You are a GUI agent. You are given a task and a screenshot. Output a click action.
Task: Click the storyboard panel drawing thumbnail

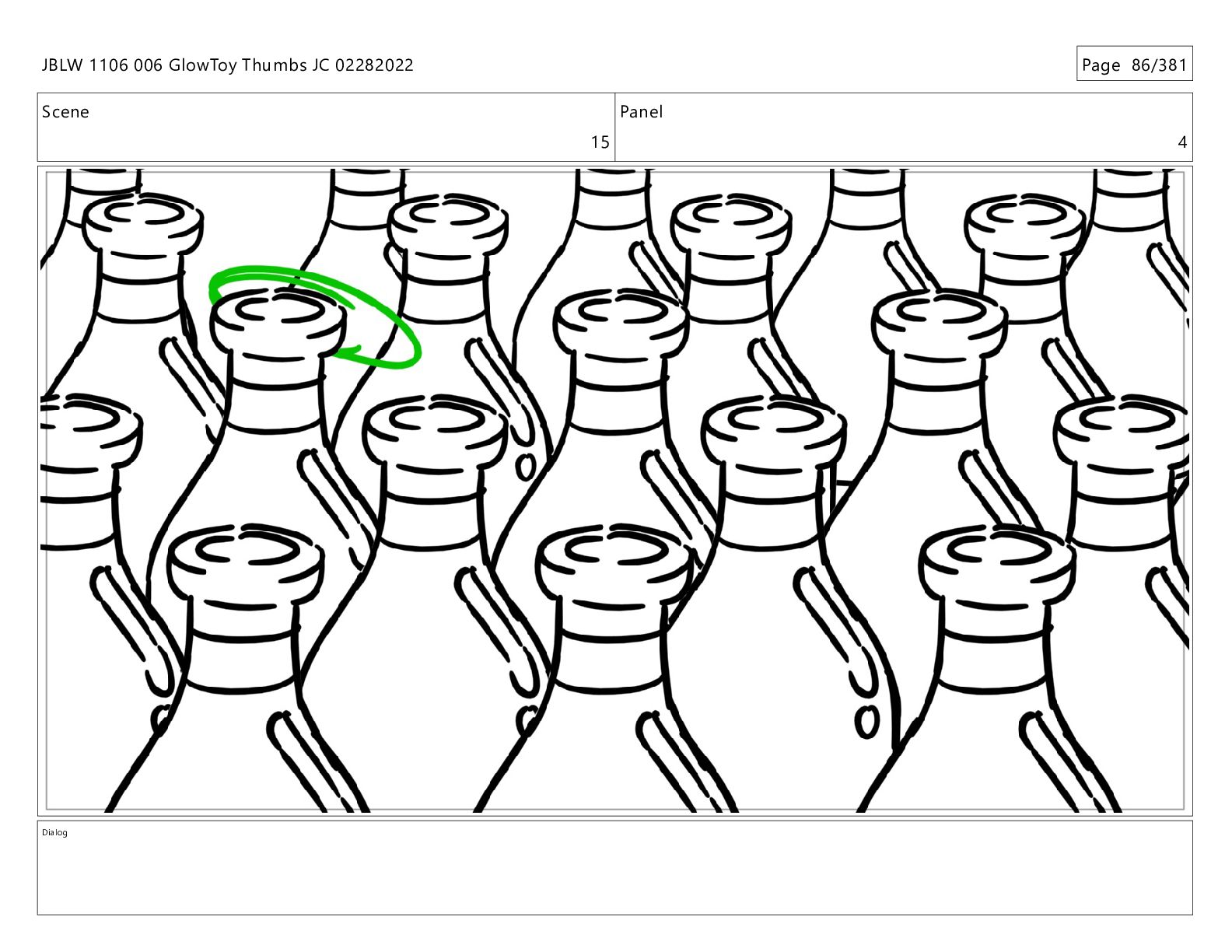(614, 490)
